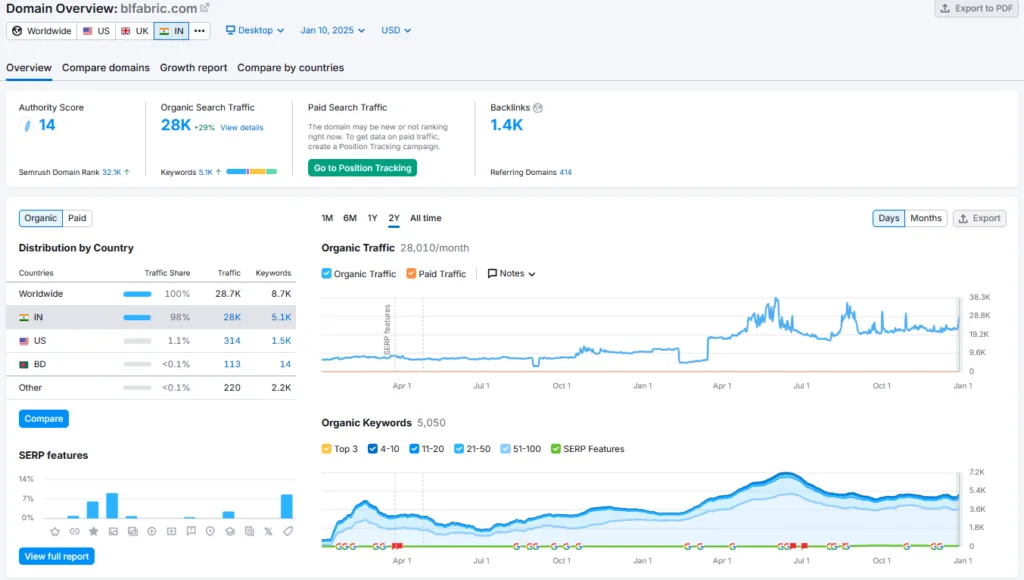This screenshot has width=1024, height=580.
Task: Uncheck the Organic Traffic checkbox
Action: pyautogui.click(x=327, y=274)
